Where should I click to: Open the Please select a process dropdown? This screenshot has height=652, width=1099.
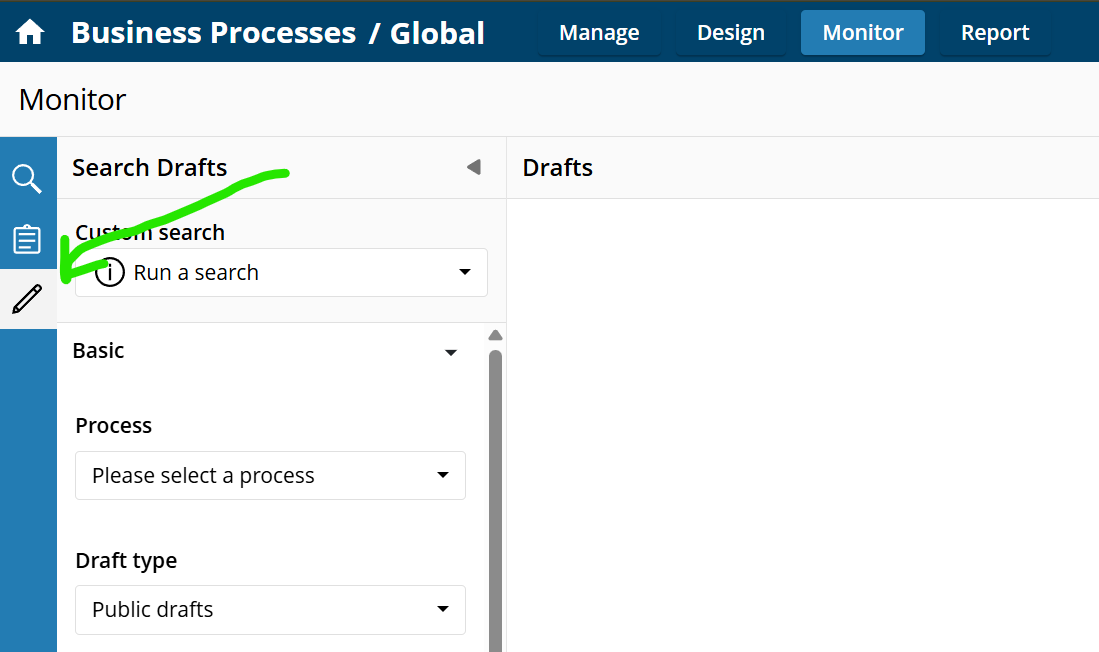pyautogui.click(x=271, y=475)
